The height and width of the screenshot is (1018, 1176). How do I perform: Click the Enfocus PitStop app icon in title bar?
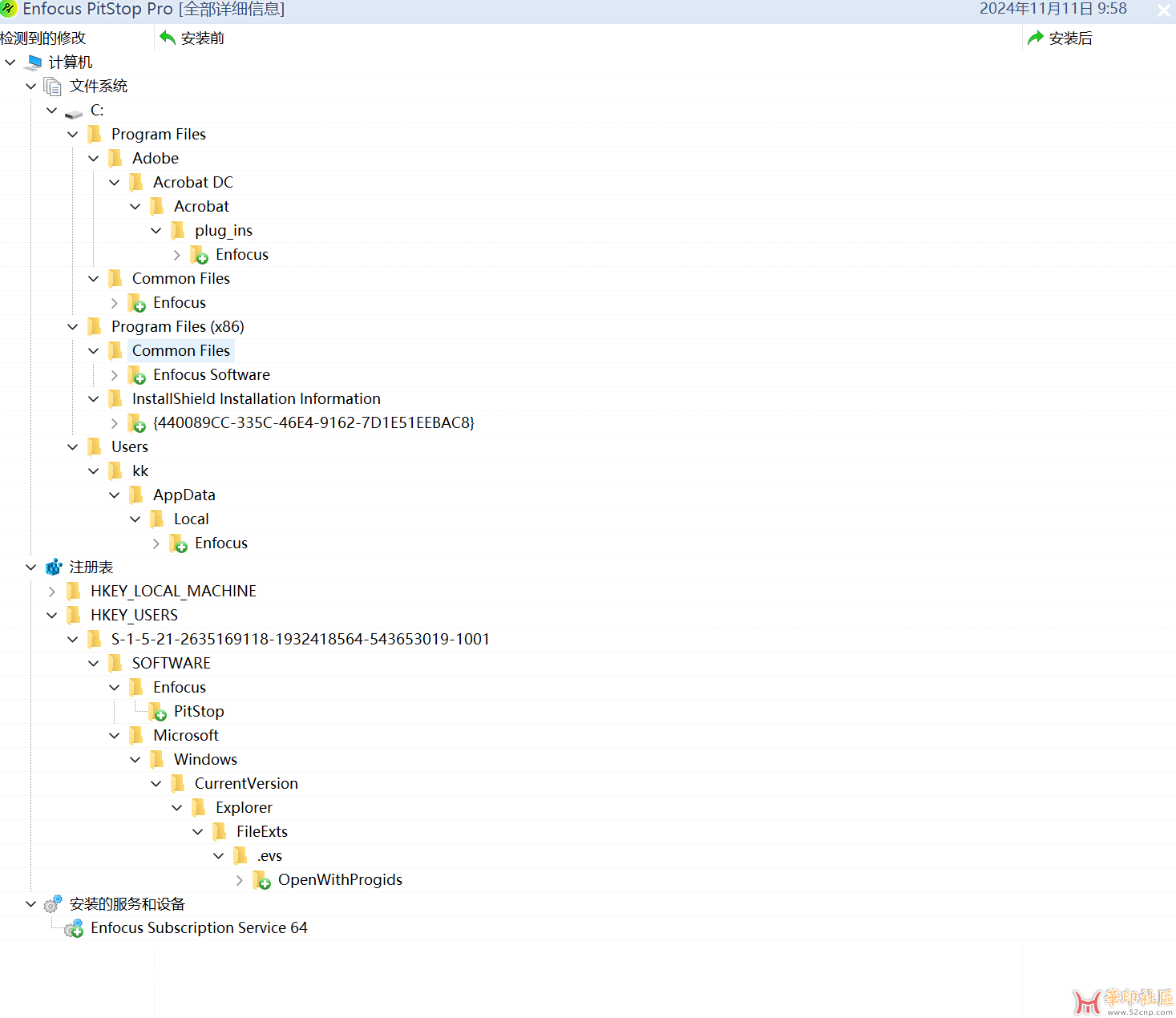[9, 9]
